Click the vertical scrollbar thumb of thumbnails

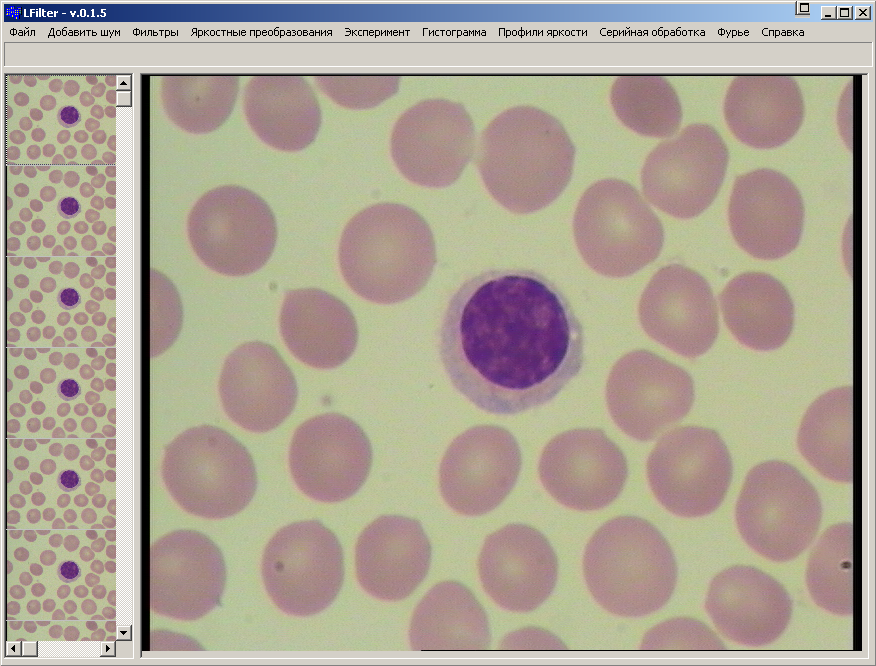pyautogui.click(x=123, y=98)
